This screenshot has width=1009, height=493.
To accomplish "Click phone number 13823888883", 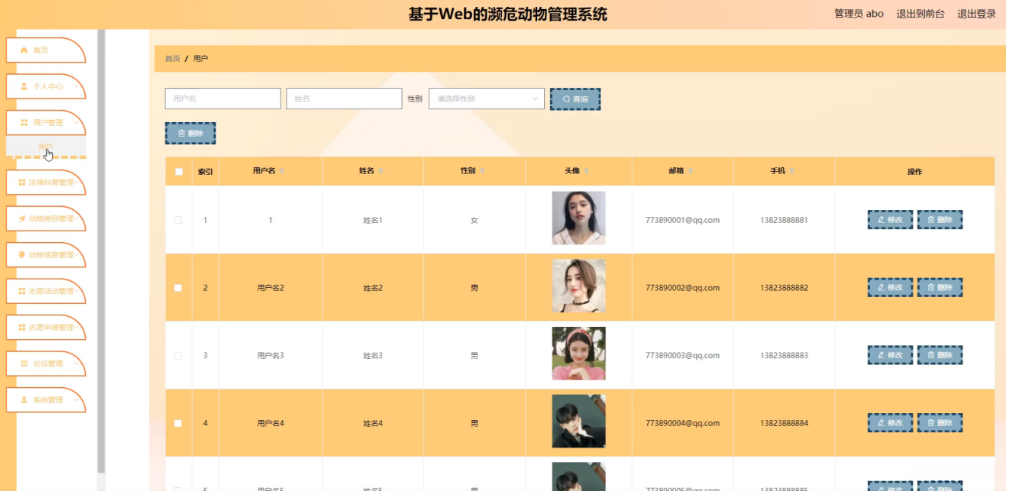I will (x=784, y=355).
